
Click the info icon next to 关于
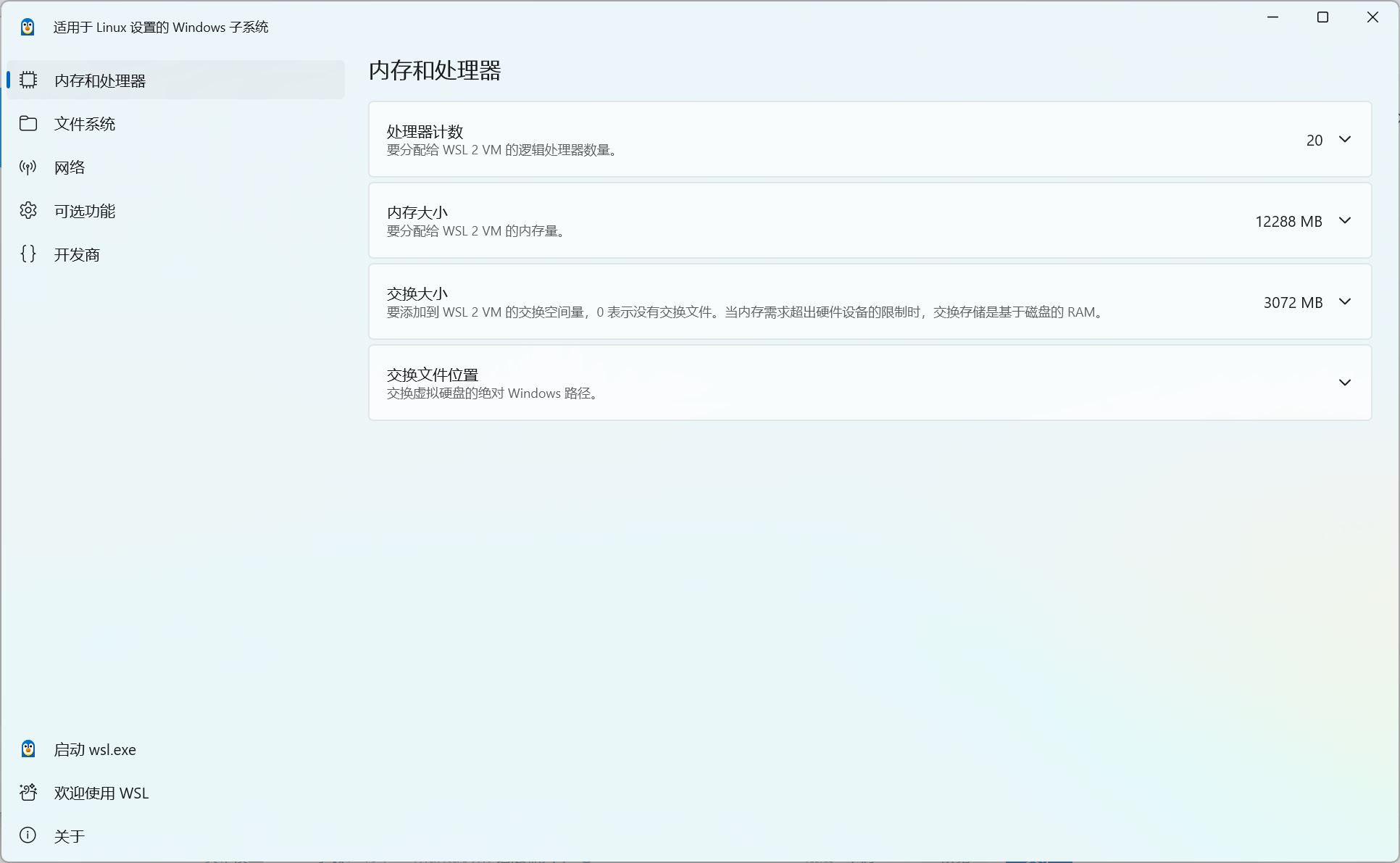(x=28, y=835)
